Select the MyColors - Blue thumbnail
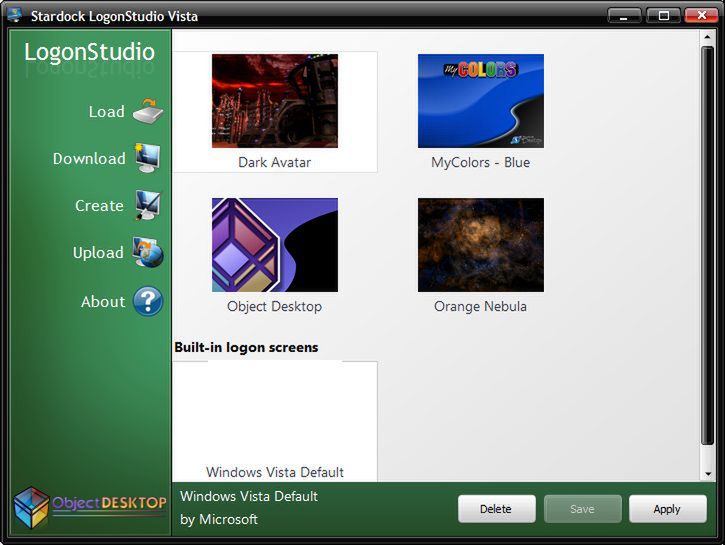The width and height of the screenshot is (725, 545). coord(481,101)
